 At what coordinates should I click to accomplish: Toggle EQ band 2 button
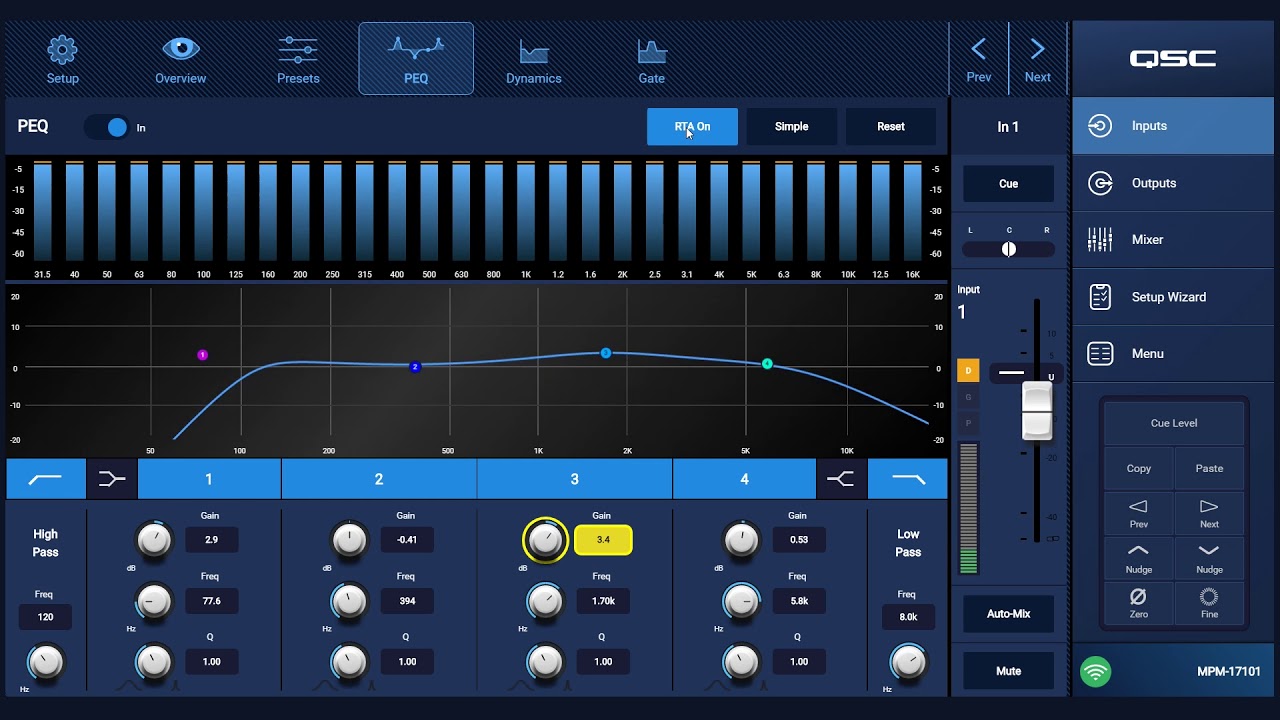tap(379, 479)
